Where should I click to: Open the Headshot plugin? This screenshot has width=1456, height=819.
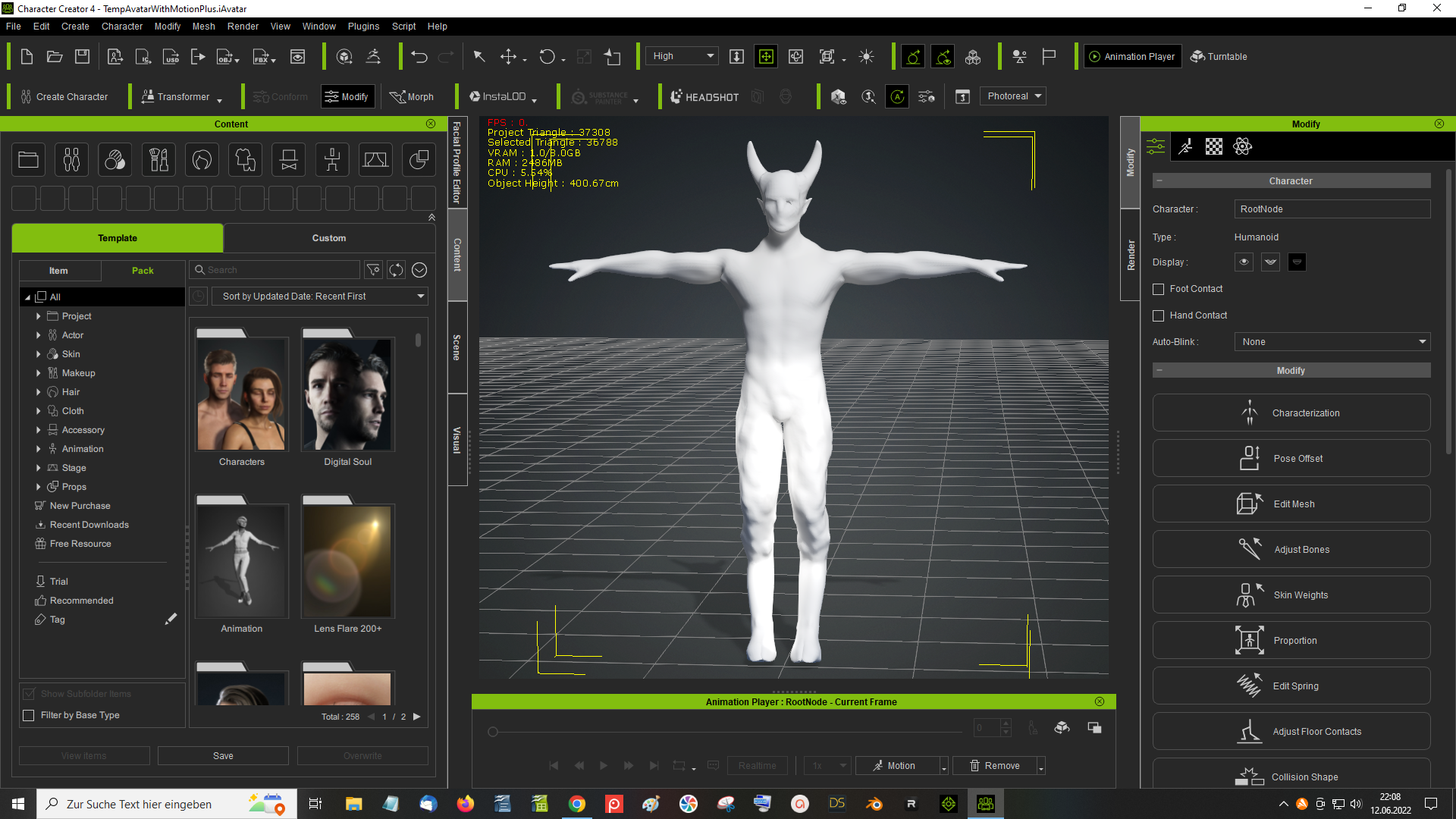(x=704, y=97)
